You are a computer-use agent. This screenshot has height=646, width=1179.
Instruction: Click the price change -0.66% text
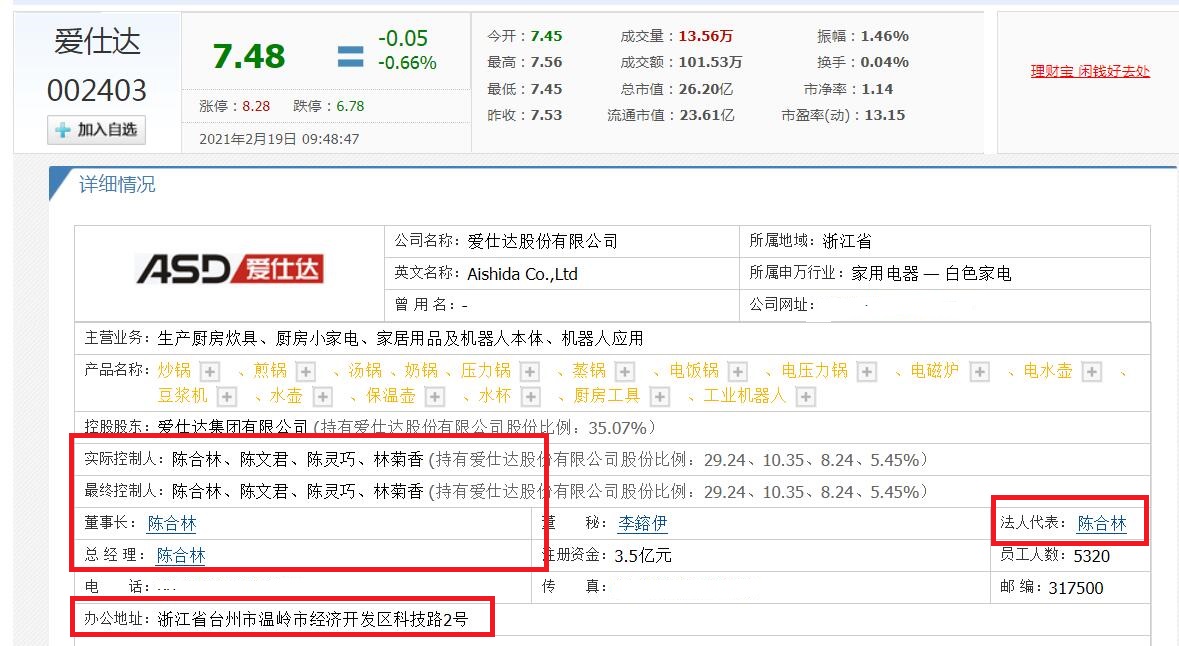coord(407,63)
